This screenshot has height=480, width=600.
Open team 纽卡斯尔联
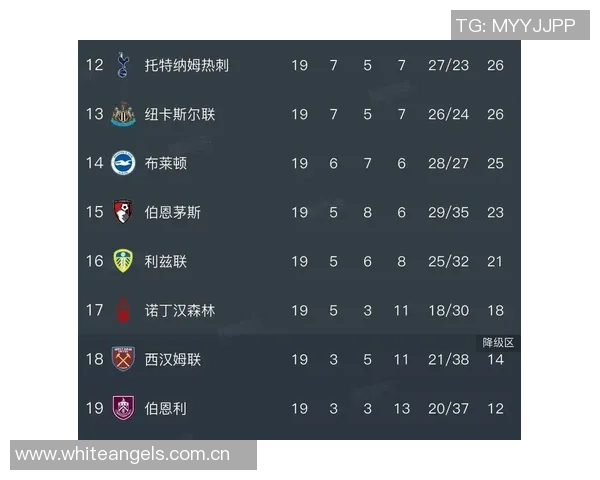[180, 114]
